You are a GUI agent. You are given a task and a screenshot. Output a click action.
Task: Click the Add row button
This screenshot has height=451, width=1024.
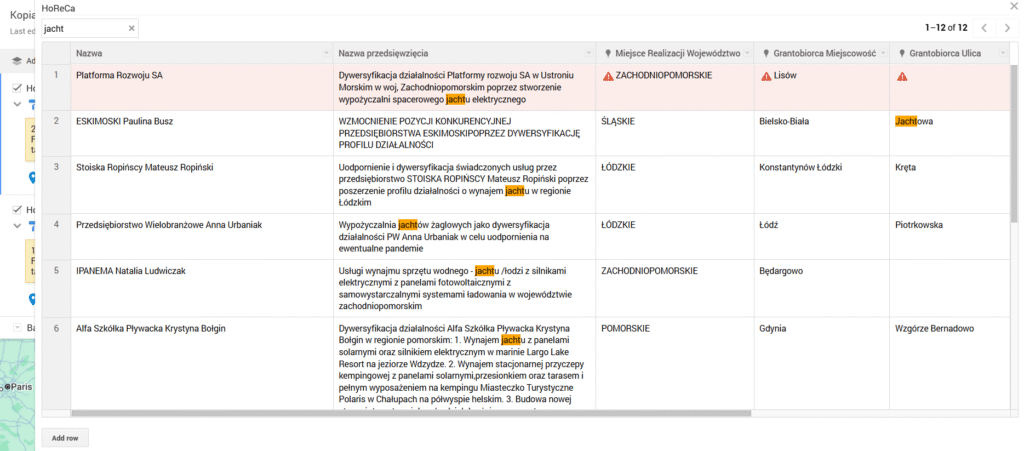point(65,437)
